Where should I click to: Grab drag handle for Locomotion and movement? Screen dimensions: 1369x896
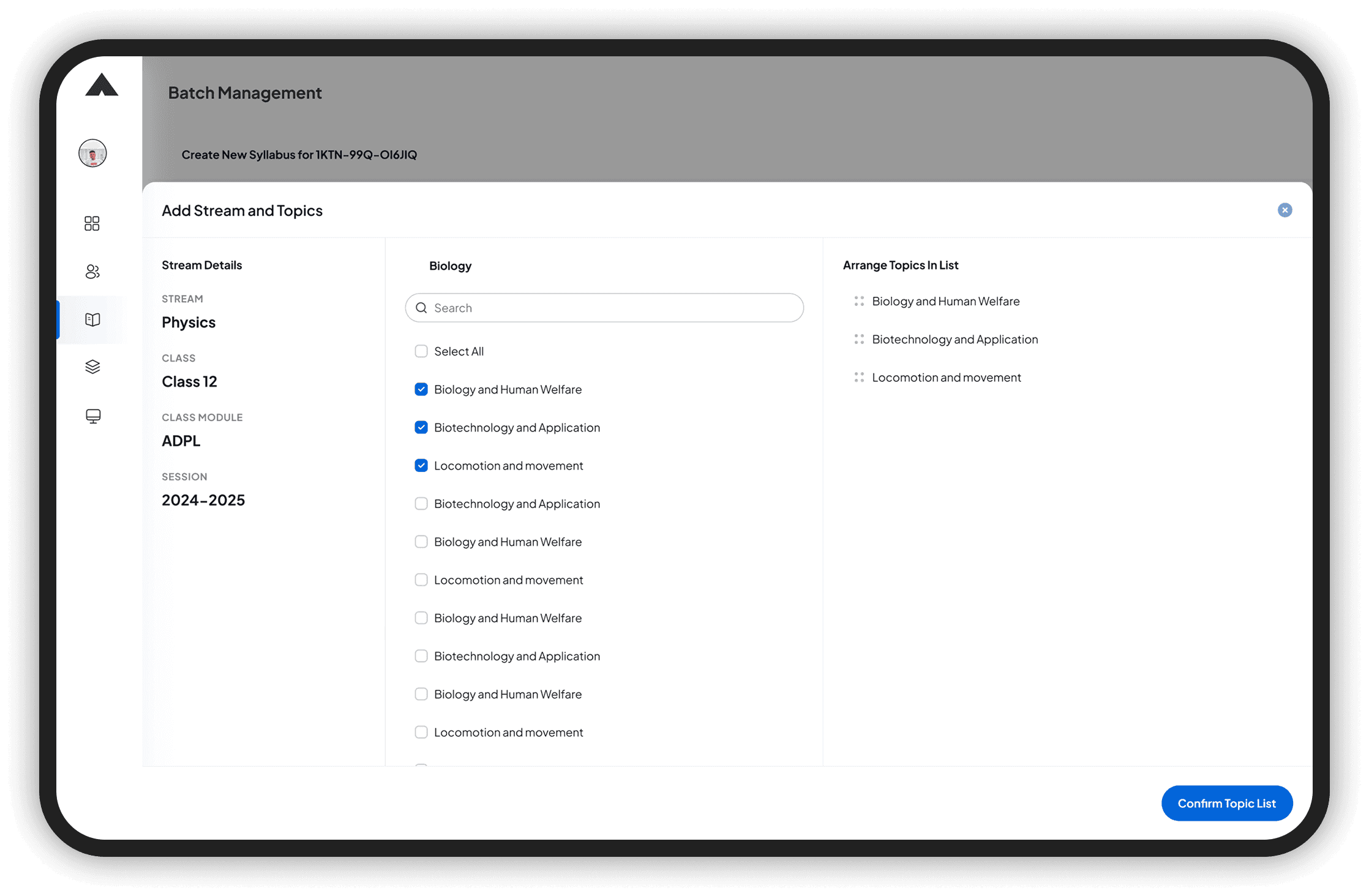859,378
